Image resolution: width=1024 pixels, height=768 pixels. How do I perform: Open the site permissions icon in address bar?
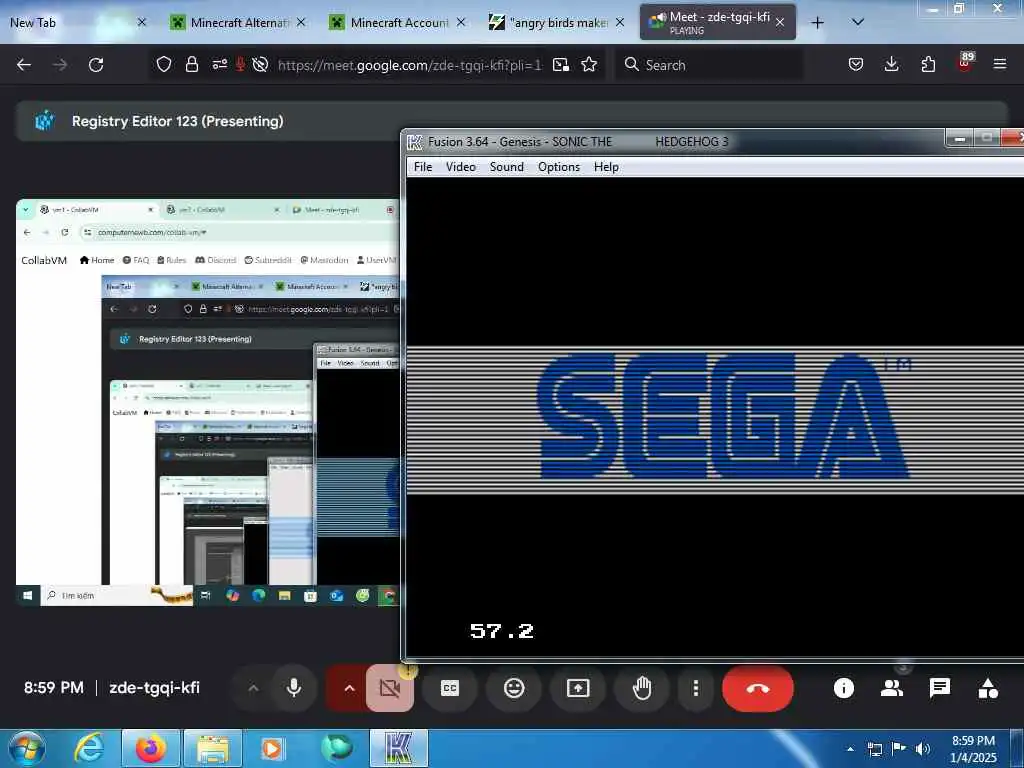tap(219, 64)
